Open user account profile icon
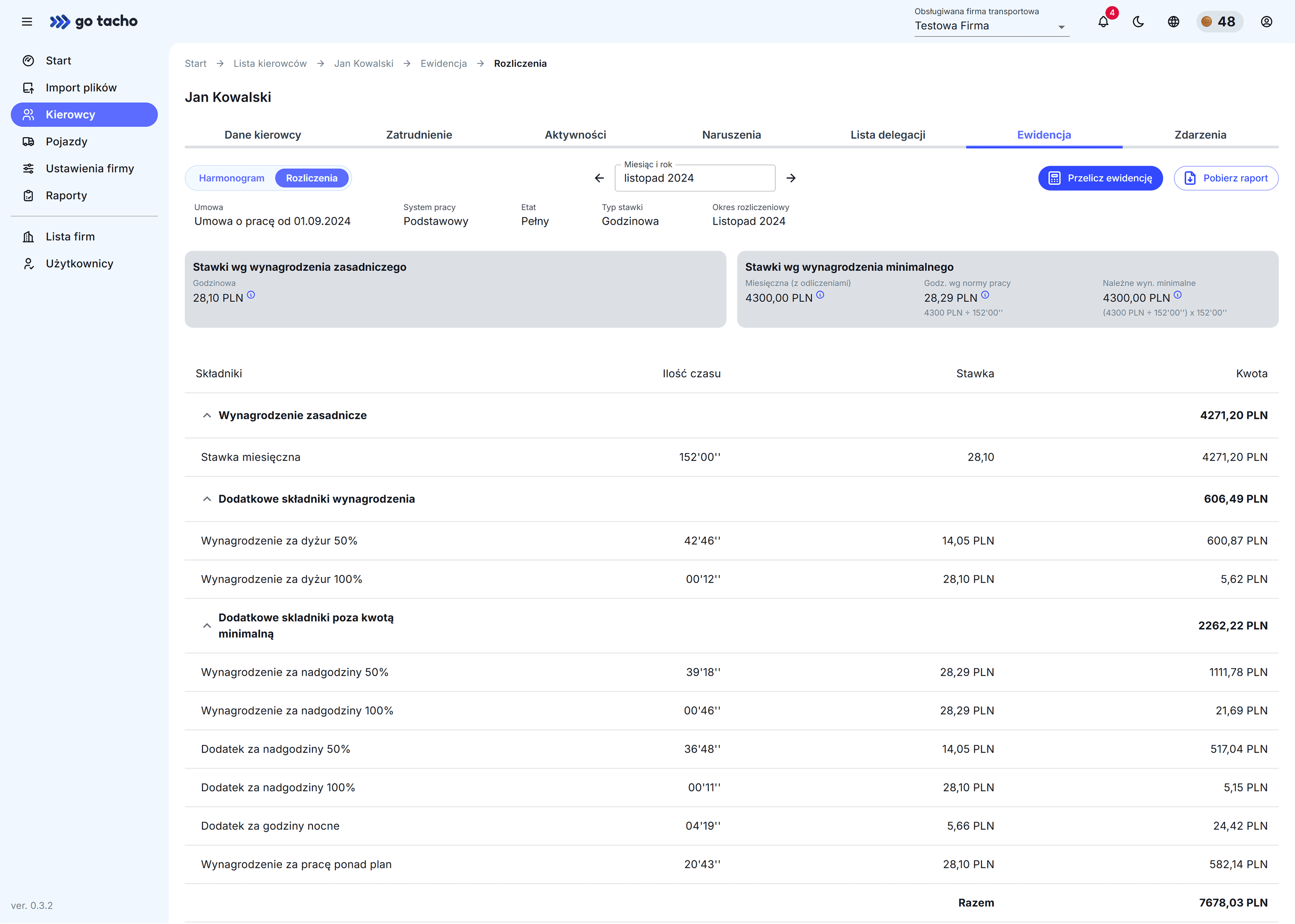The height and width of the screenshot is (924, 1295). [1267, 22]
